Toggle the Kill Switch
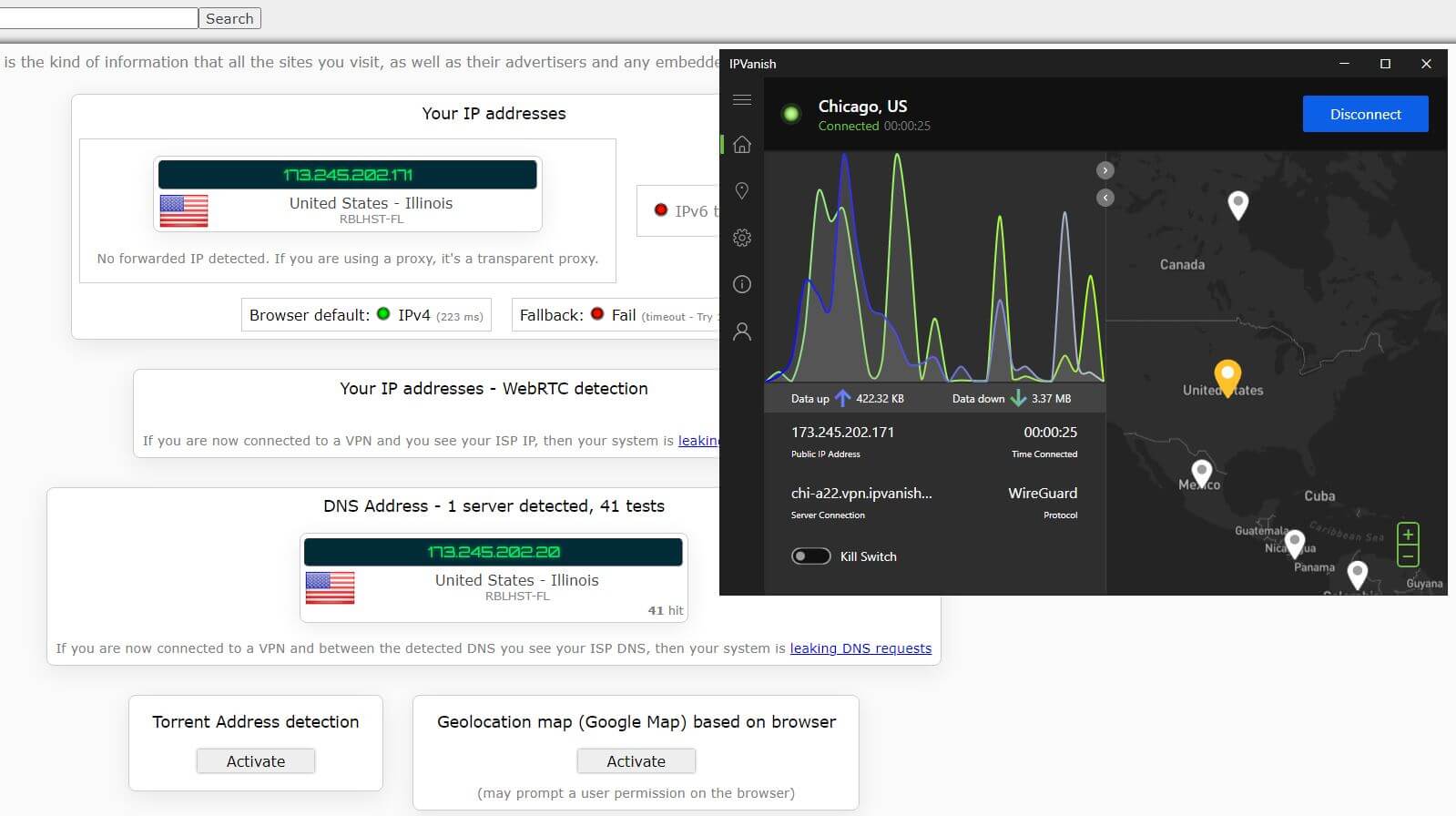1456x816 pixels. tap(810, 556)
